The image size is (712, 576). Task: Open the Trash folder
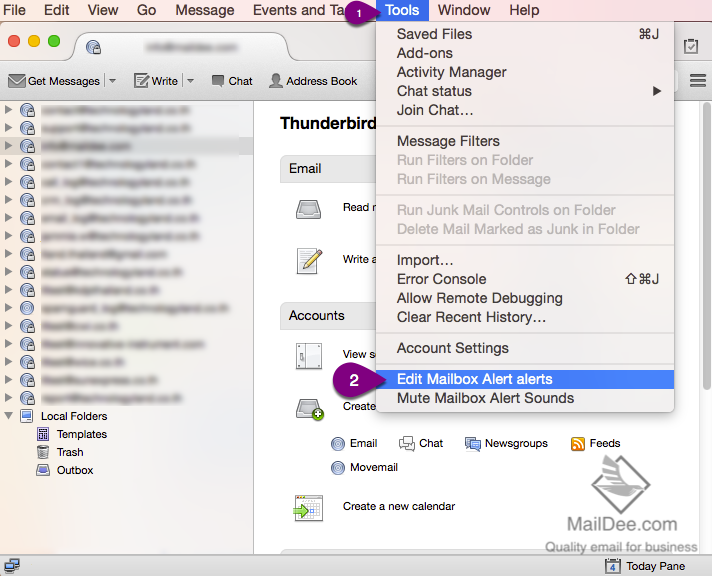(x=70, y=452)
